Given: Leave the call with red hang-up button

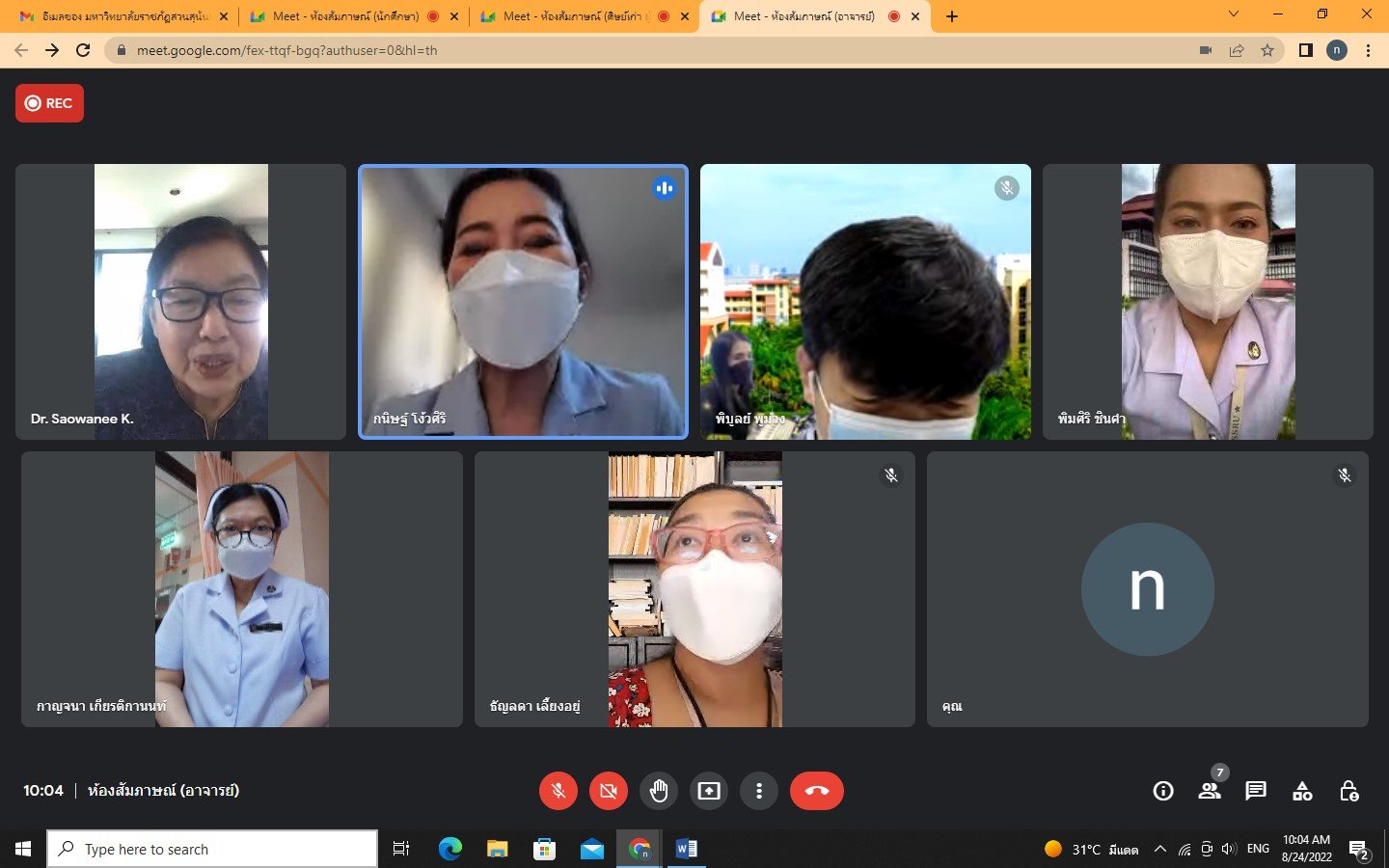Looking at the screenshot, I should (x=816, y=791).
